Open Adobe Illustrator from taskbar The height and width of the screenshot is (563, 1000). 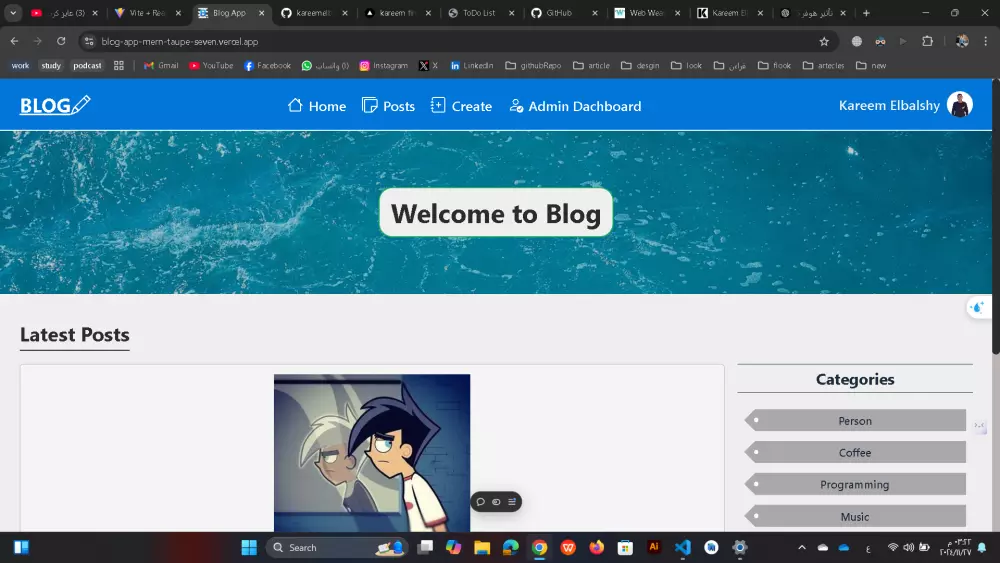pyautogui.click(x=654, y=547)
